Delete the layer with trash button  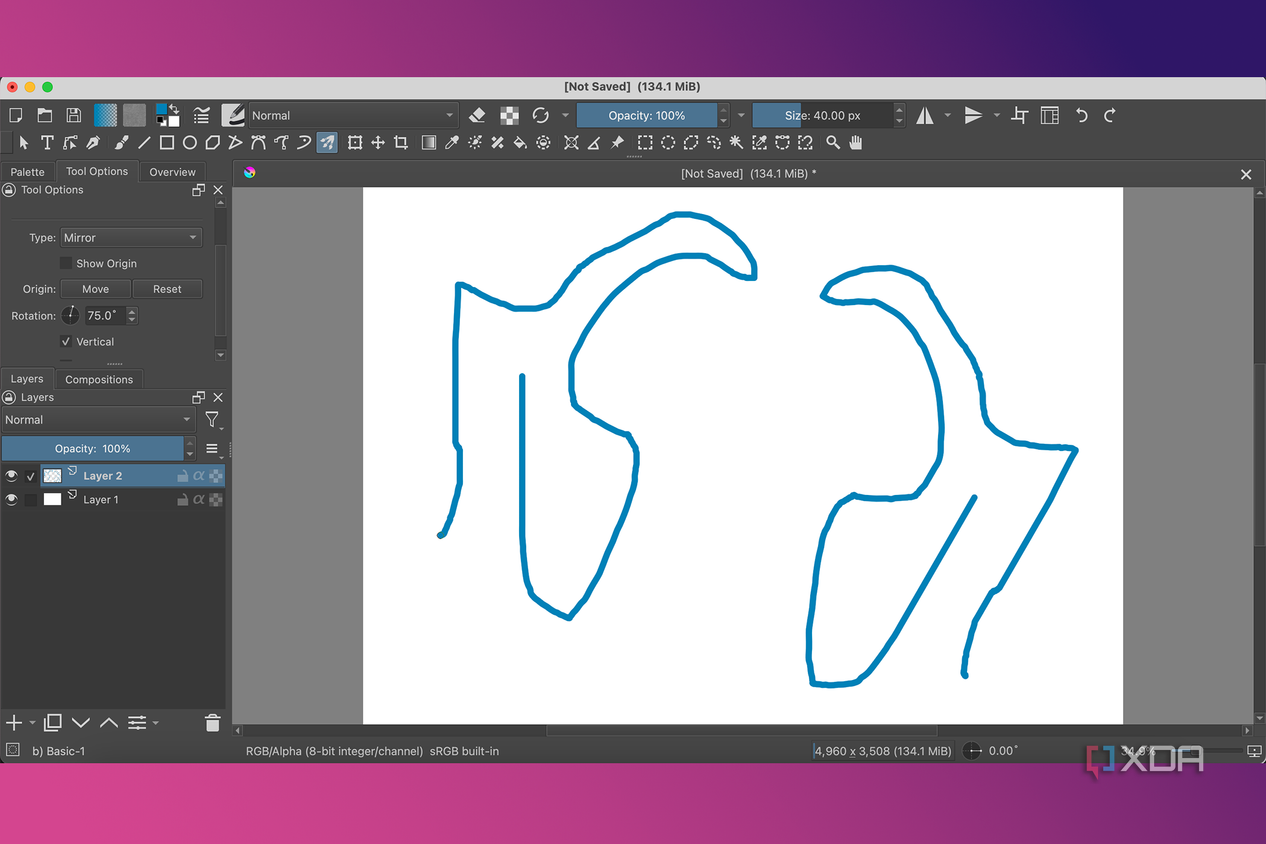(212, 723)
